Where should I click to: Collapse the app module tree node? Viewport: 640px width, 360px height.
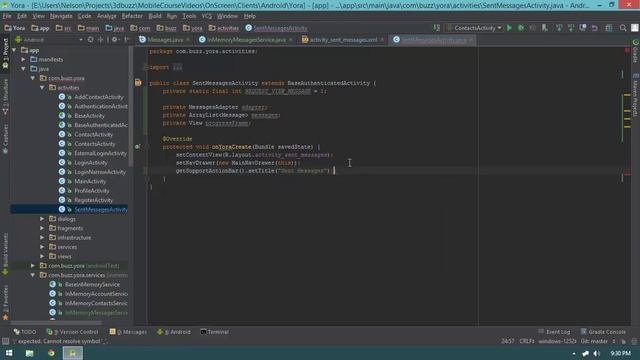pyautogui.click(x=14, y=50)
